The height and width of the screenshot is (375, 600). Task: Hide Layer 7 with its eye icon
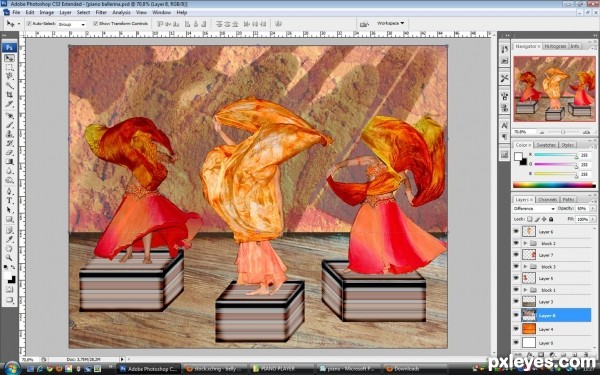(516, 255)
